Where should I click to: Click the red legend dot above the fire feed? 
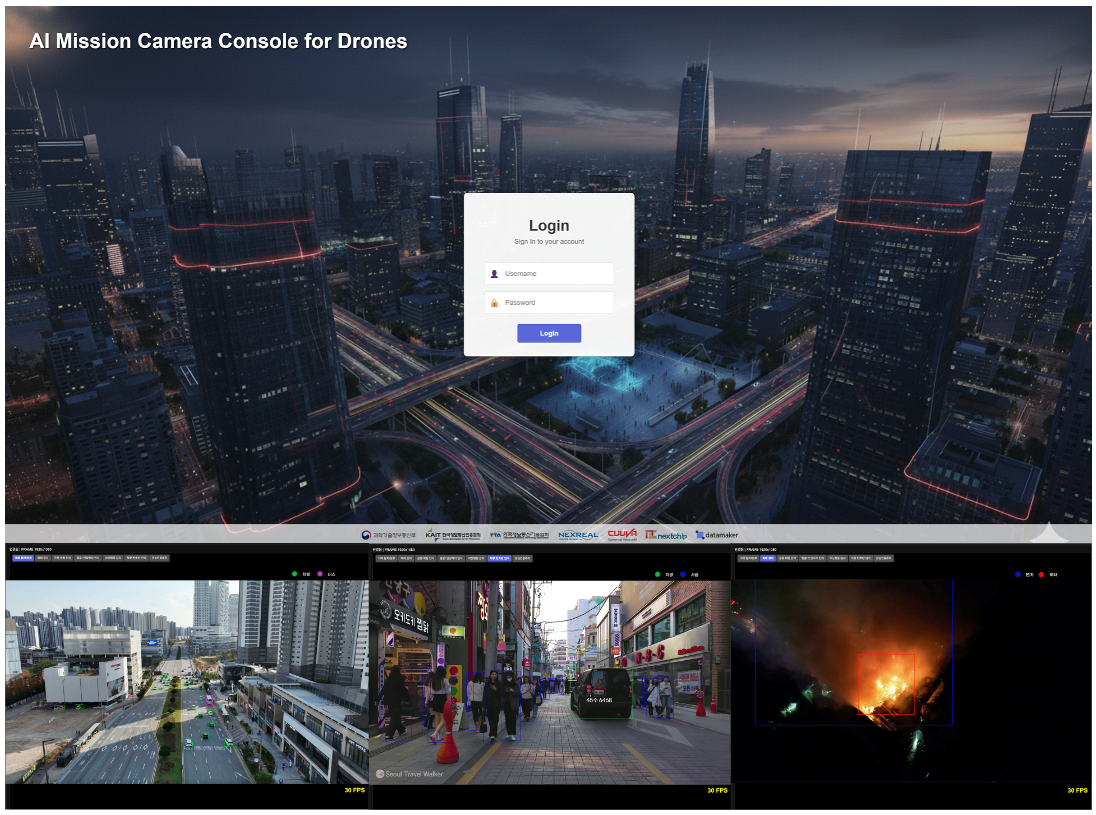coord(1041,575)
